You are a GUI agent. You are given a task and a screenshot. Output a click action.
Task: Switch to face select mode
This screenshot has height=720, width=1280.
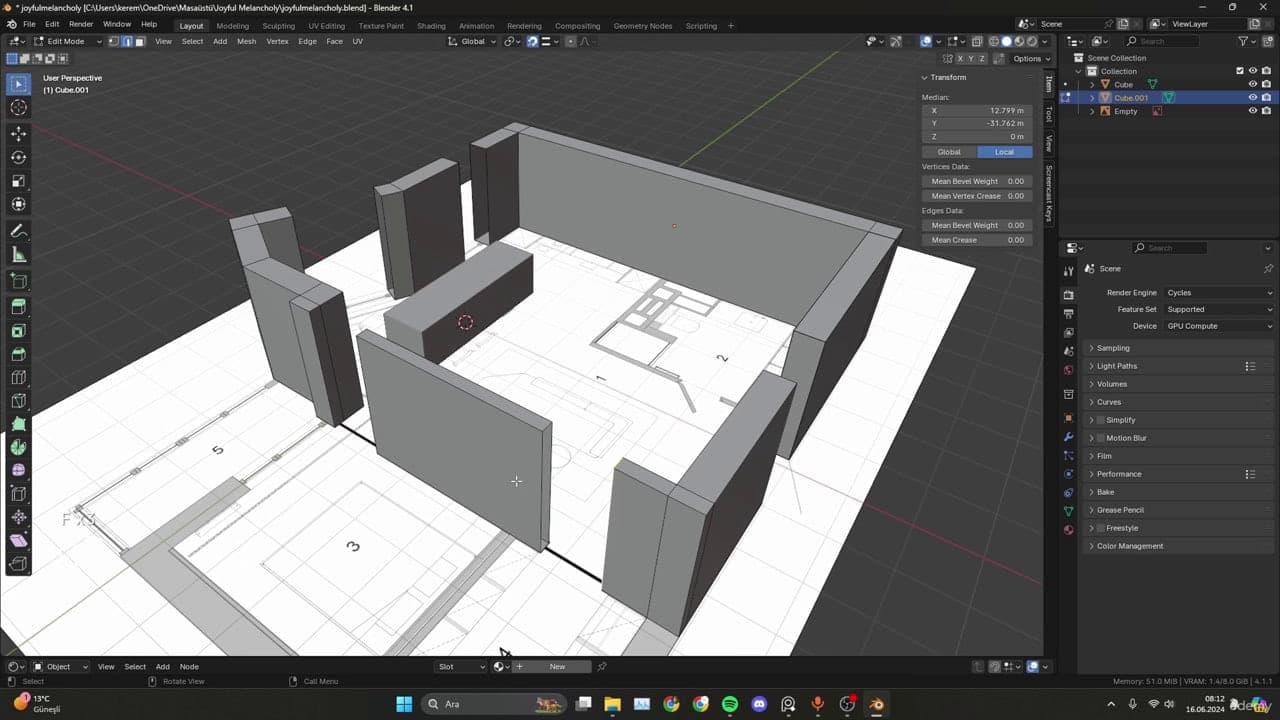139,41
